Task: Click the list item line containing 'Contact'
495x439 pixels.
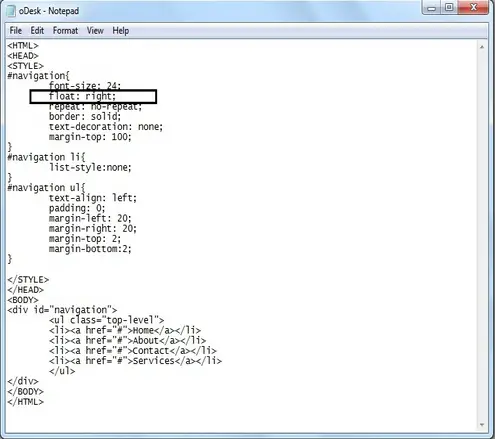Action: [133, 351]
